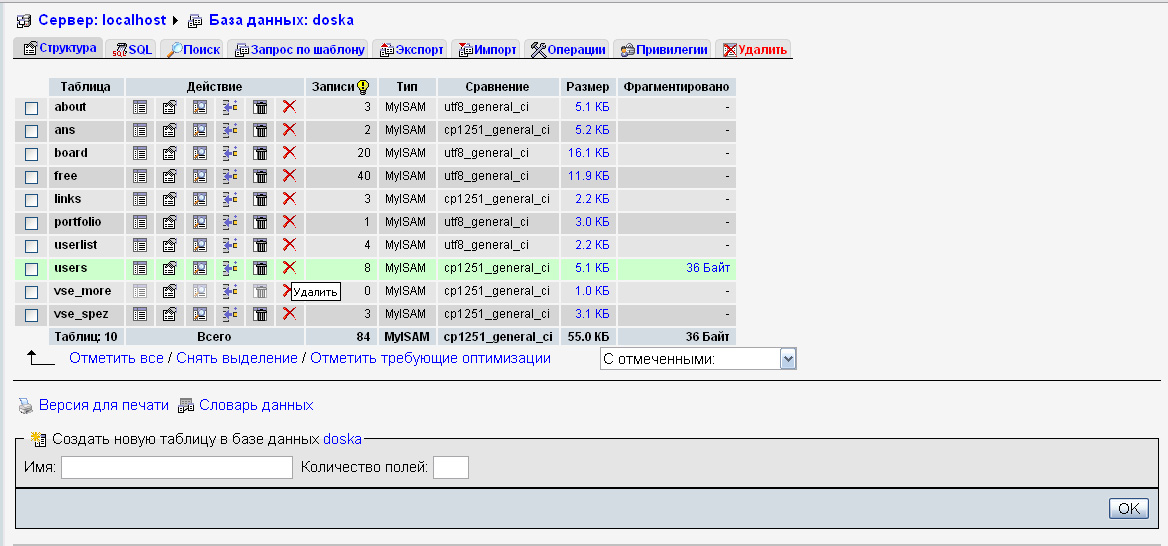Viewport: 1168px width, 546px height.
Task: Tick the checkbox for vse_spez table
Action: point(31,315)
